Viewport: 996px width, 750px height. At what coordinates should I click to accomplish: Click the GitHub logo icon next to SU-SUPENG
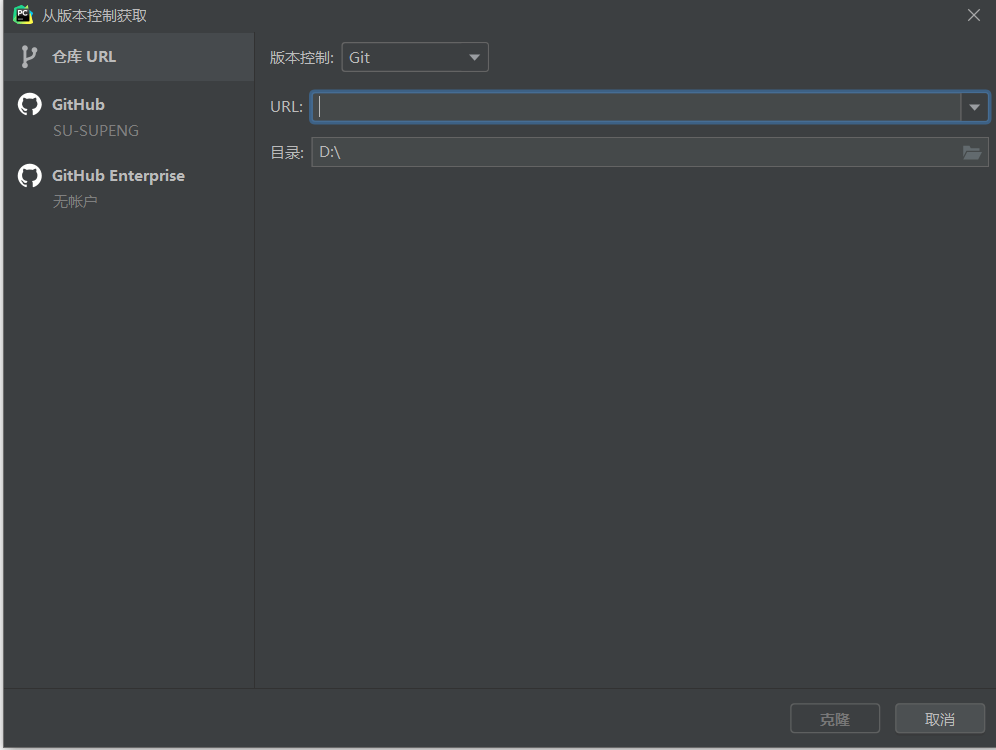click(29, 105)
